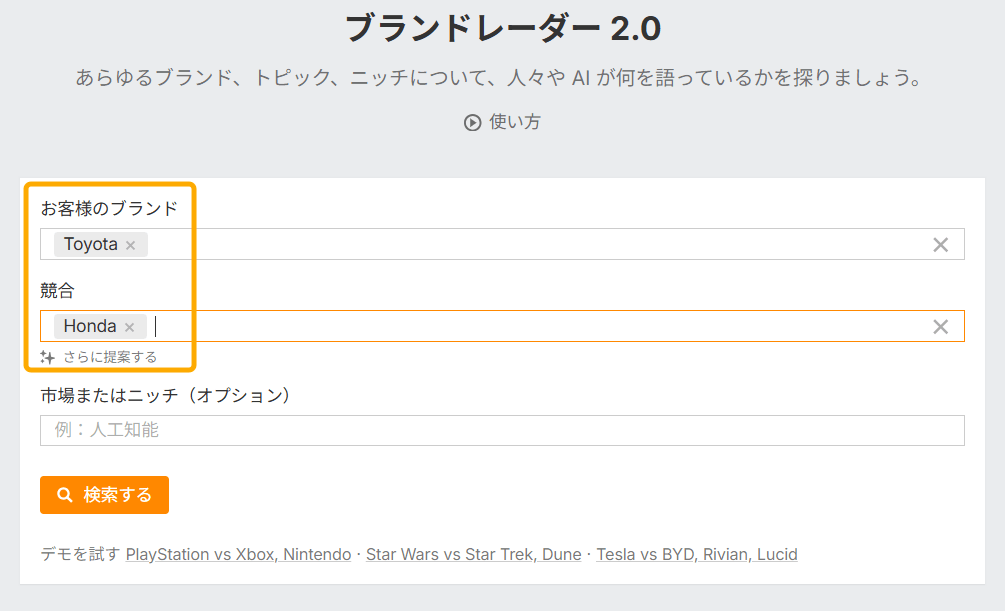Click the sparkle icon next to さらに提案する
Screen dimensions: 1005x611
pyautogui.click(x=47, y=357)
